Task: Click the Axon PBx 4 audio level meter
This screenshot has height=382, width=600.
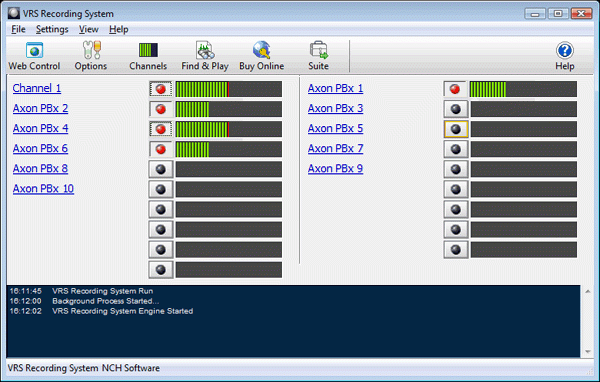Action: pyautogui.click(x=229, y=129)
